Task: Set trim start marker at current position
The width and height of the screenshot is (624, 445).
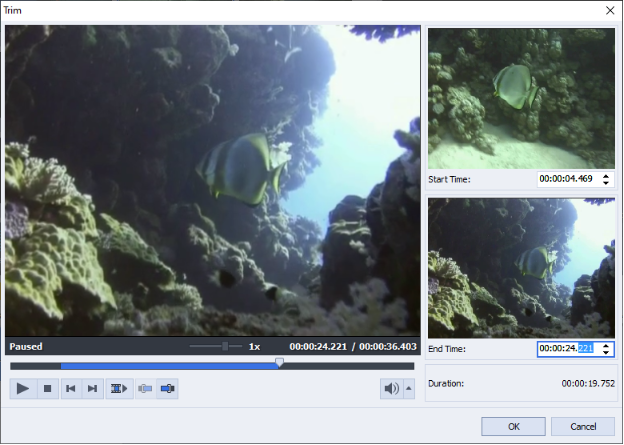Action: [x=145, y=389]
